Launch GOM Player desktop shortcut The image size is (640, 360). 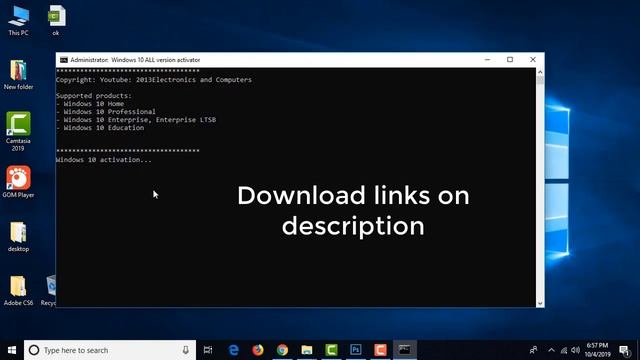click(18, 182)
